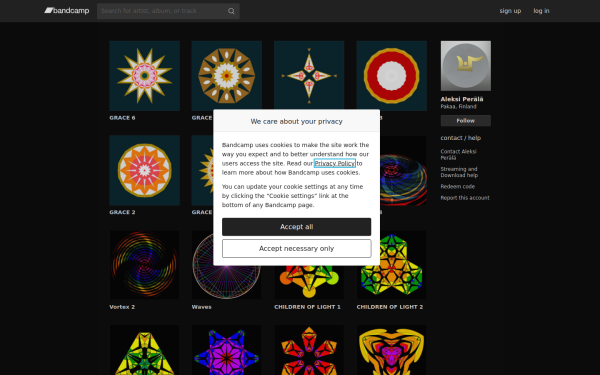Click Aleksi Perälä's profile avatar

[x=466, y=66]
